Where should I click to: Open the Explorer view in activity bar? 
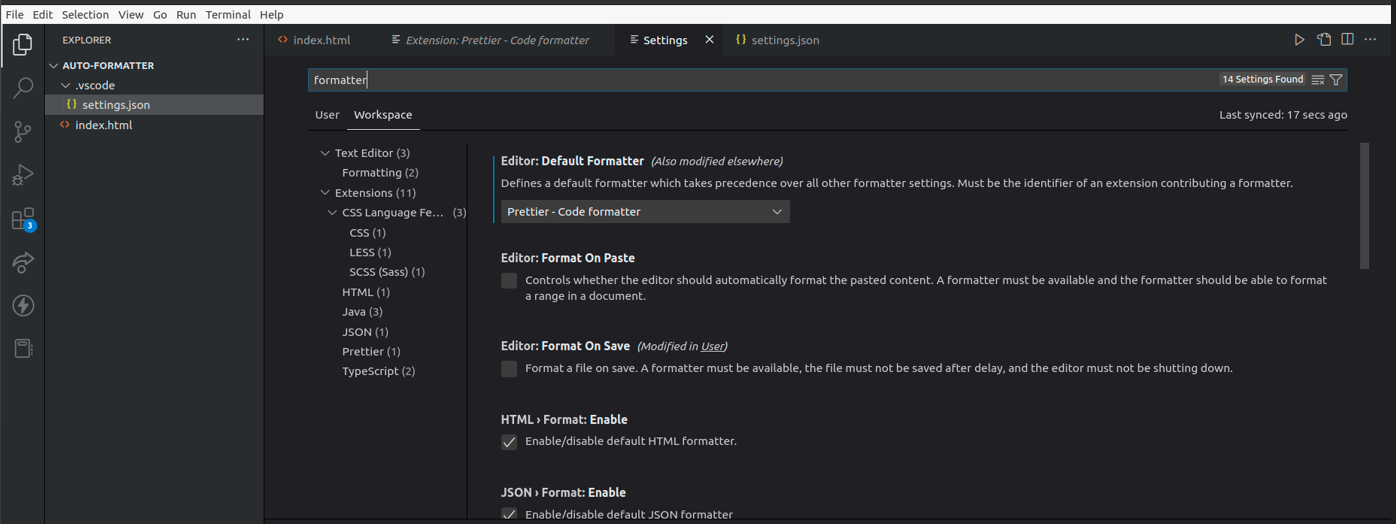coord(22,45)
